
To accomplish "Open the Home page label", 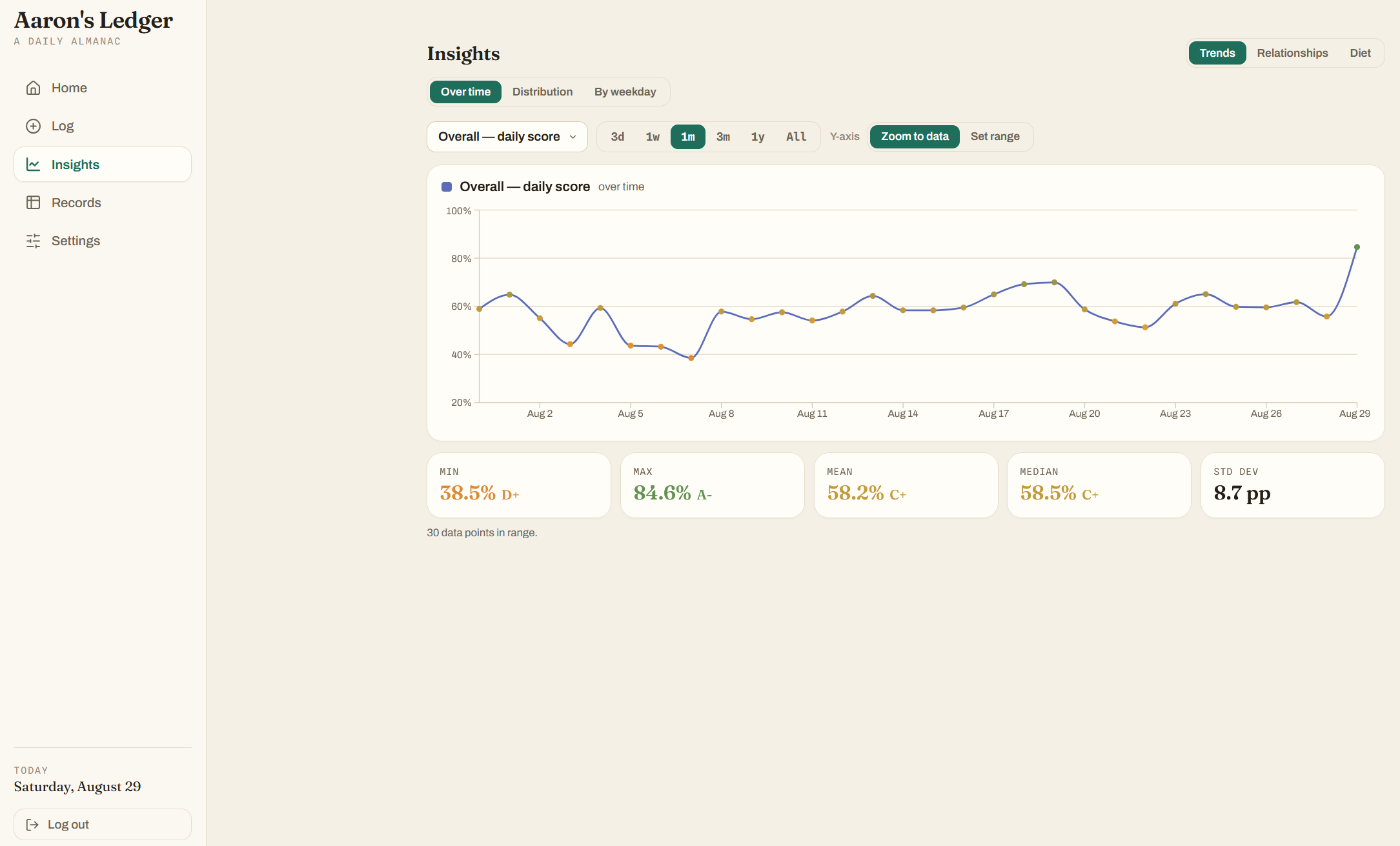I will 69,88.
